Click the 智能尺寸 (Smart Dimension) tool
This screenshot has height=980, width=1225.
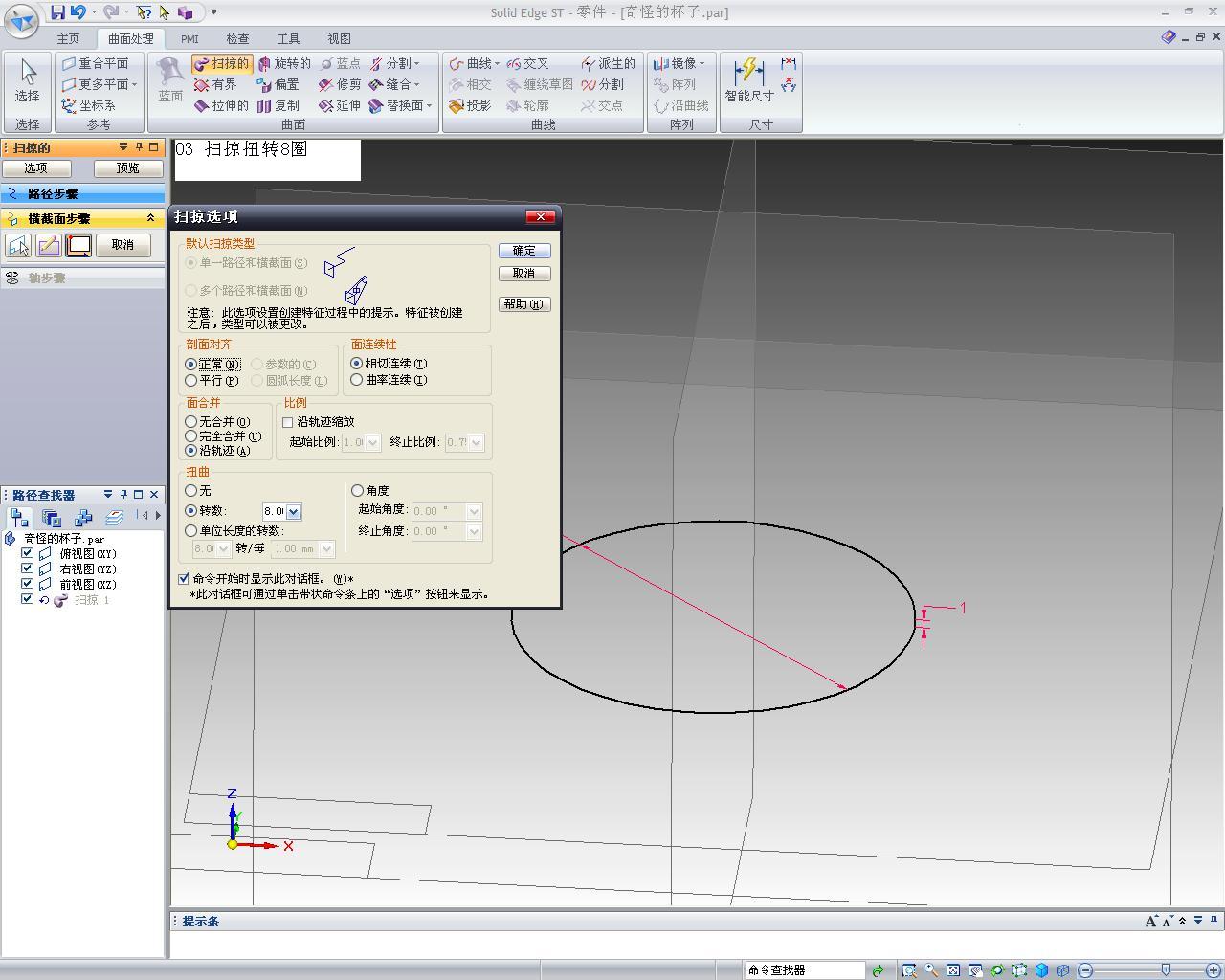tap(749, 80)
